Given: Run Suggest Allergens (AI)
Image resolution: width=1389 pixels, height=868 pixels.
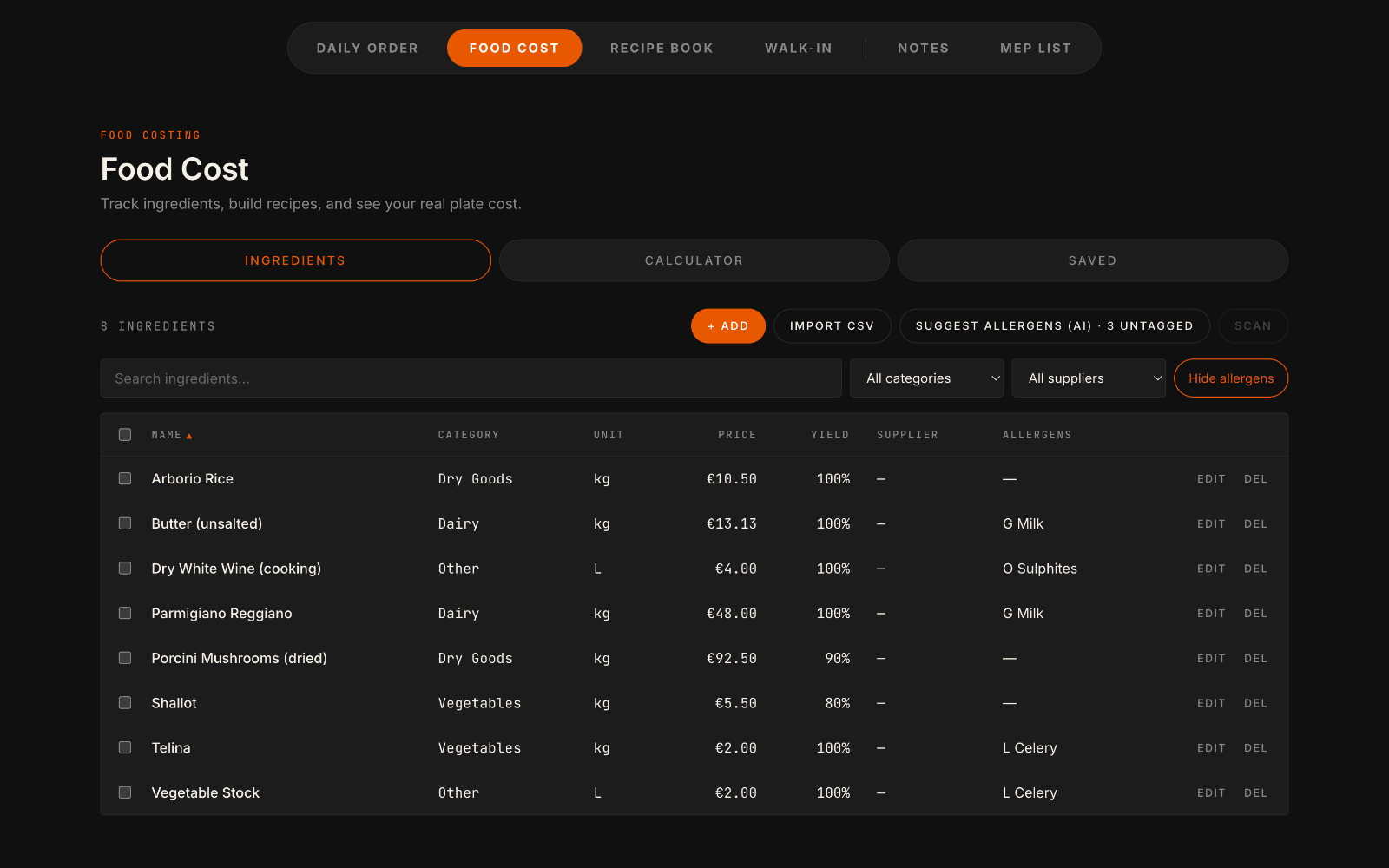Looking at the screenshot, I should pos(1055,326).
